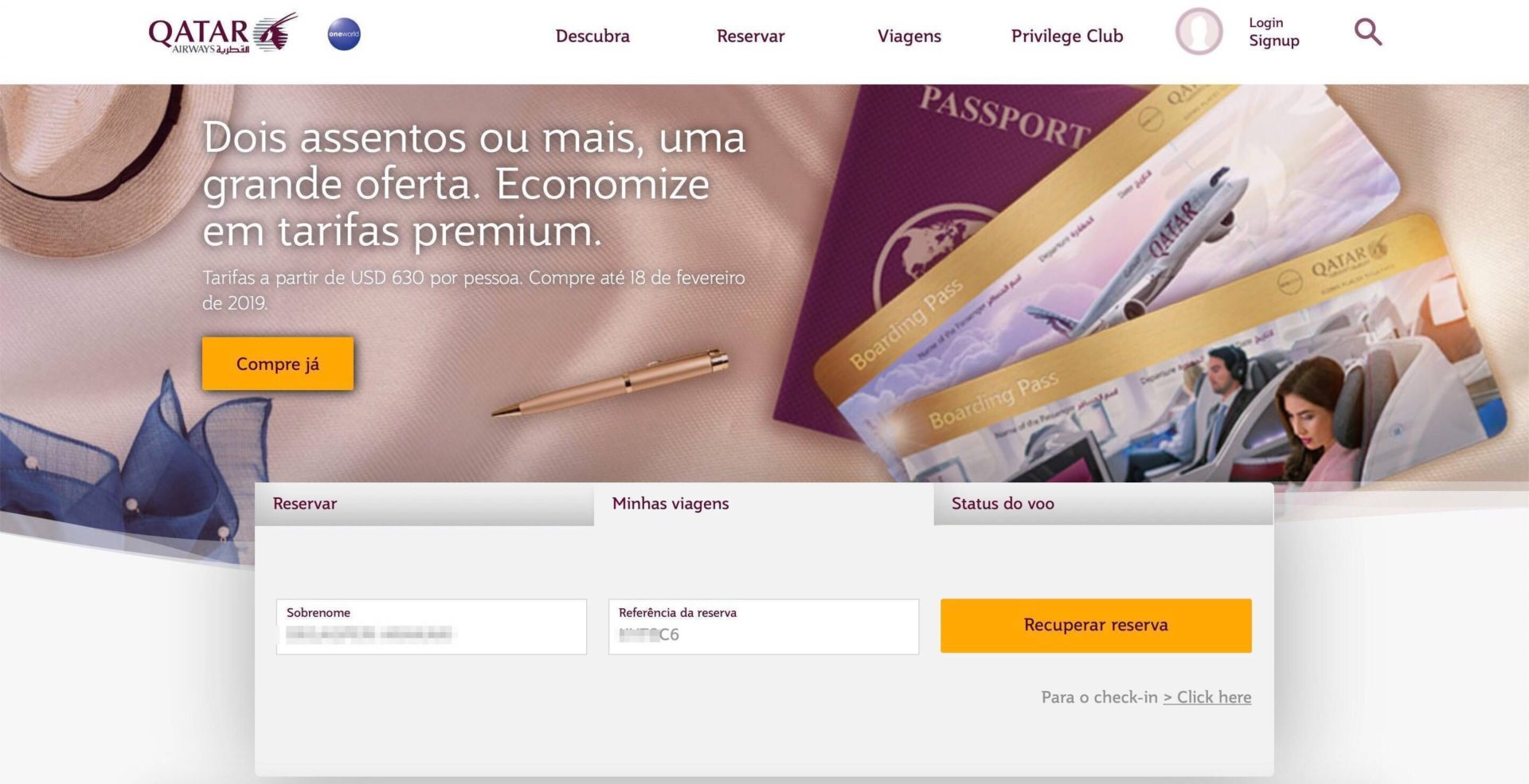
Task: Click the Signup link
Action: coord(1274,41)
